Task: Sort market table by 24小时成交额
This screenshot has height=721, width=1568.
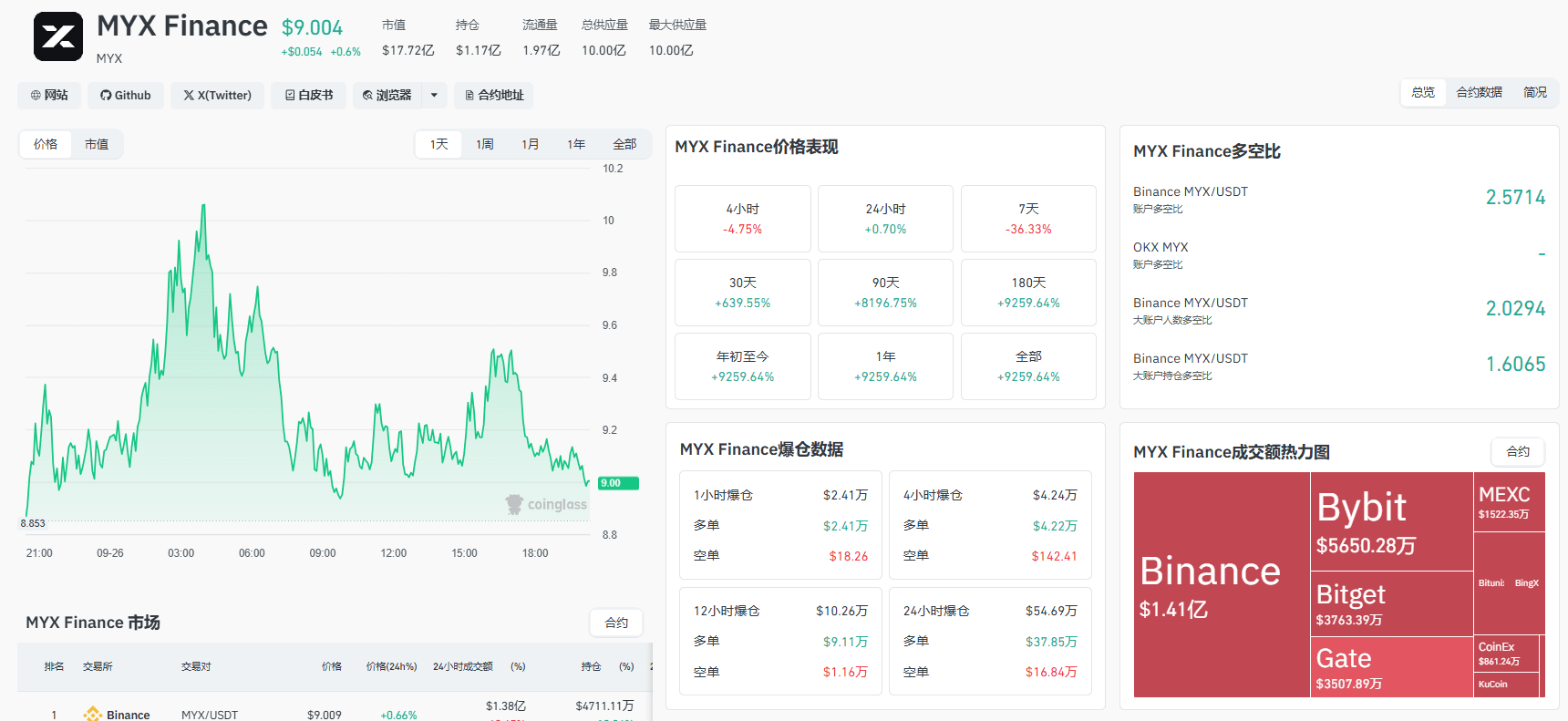Action: coord(463,666)
